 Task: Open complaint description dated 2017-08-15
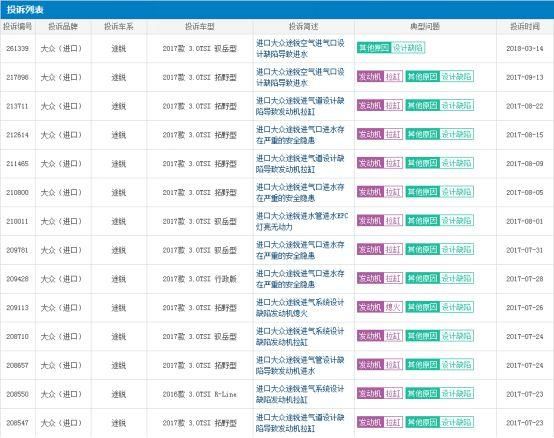(300, 135)
